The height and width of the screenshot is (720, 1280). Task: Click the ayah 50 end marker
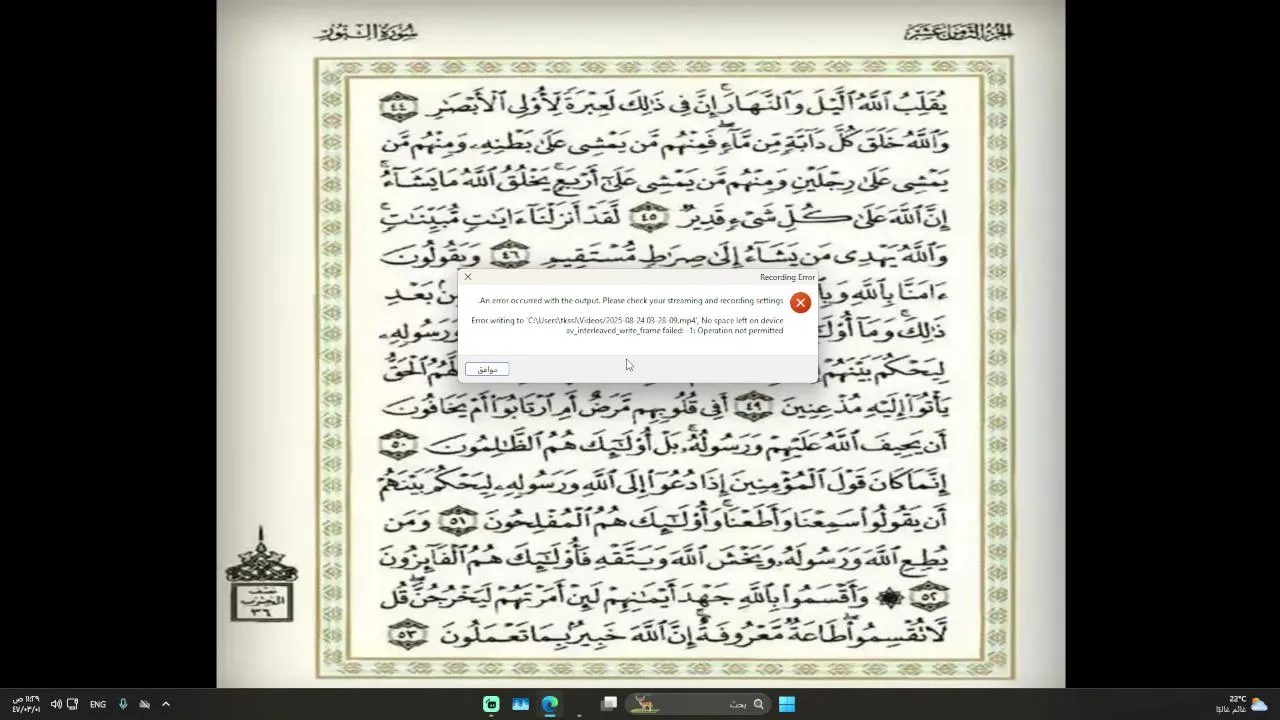pos(400,443)
